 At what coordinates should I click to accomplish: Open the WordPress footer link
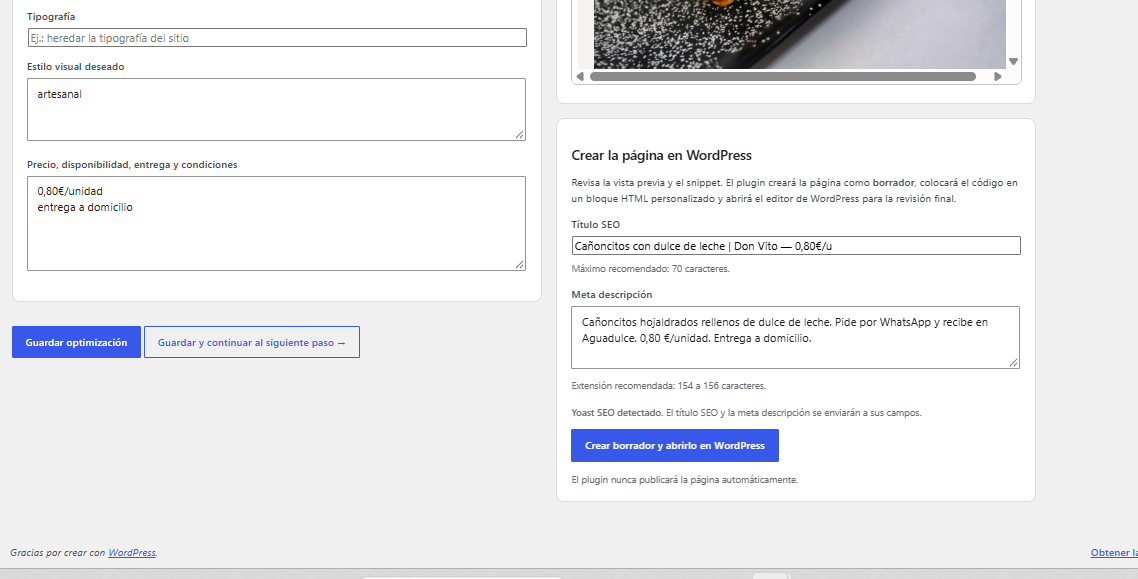132,553
